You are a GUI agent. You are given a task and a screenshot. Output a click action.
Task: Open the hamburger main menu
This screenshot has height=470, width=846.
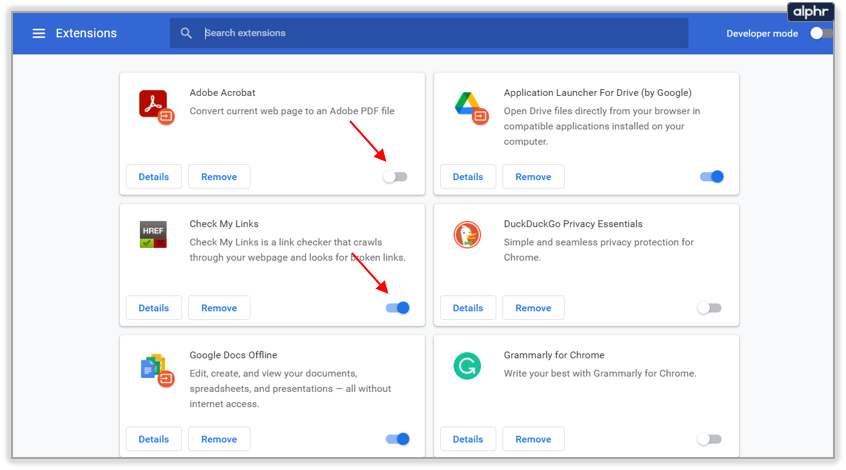tap(39, 33)
